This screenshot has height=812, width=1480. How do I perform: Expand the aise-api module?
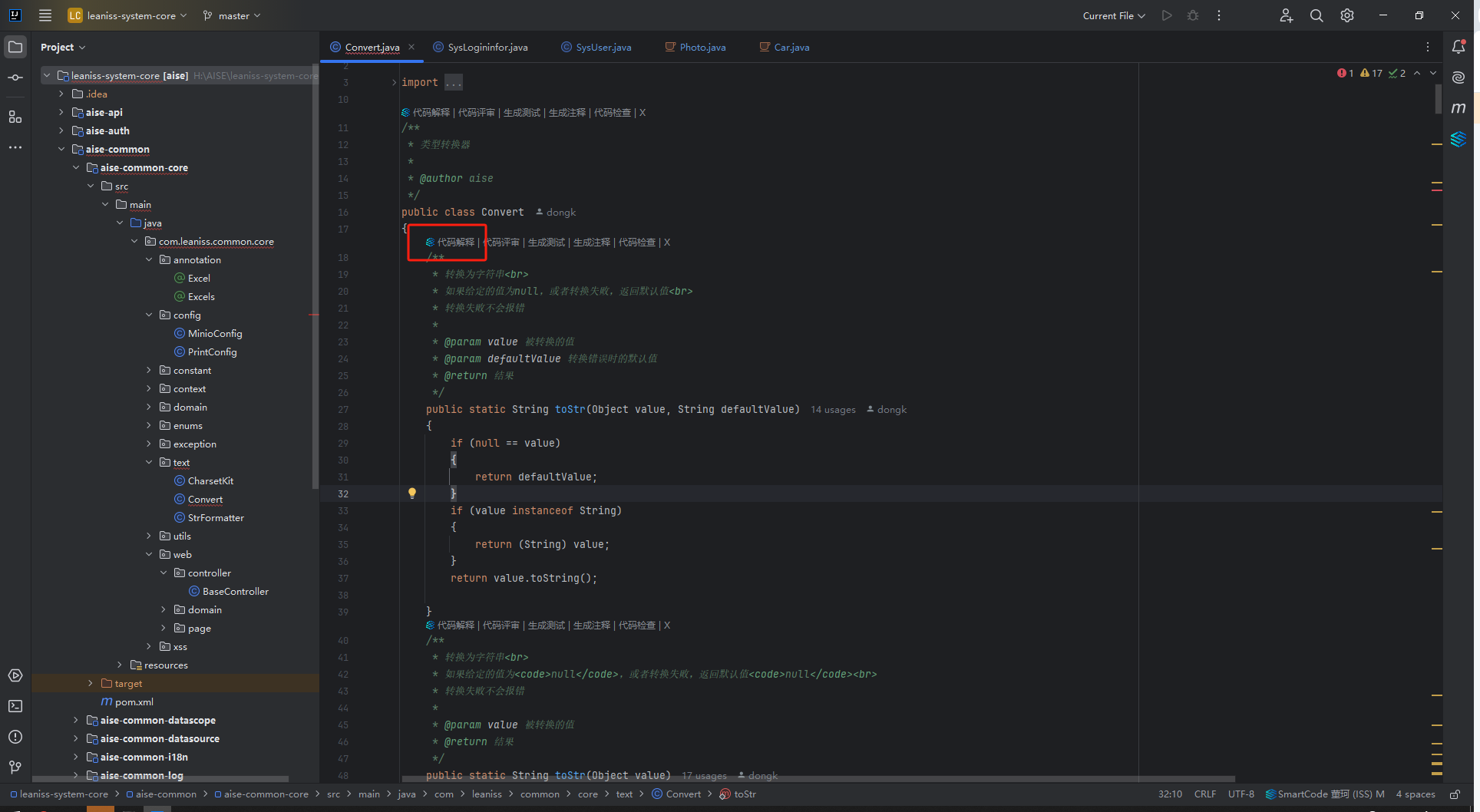(x=61, y=112)
